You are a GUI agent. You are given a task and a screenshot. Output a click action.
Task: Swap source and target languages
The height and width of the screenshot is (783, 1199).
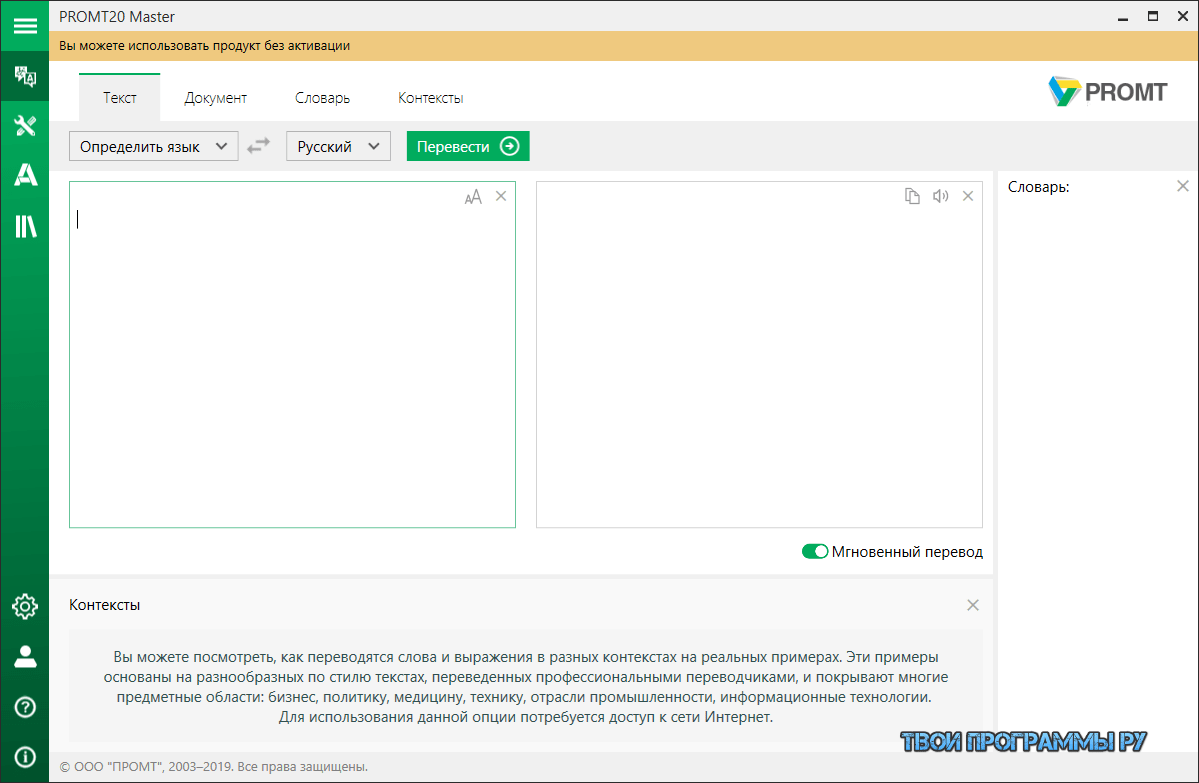[258, 145]
